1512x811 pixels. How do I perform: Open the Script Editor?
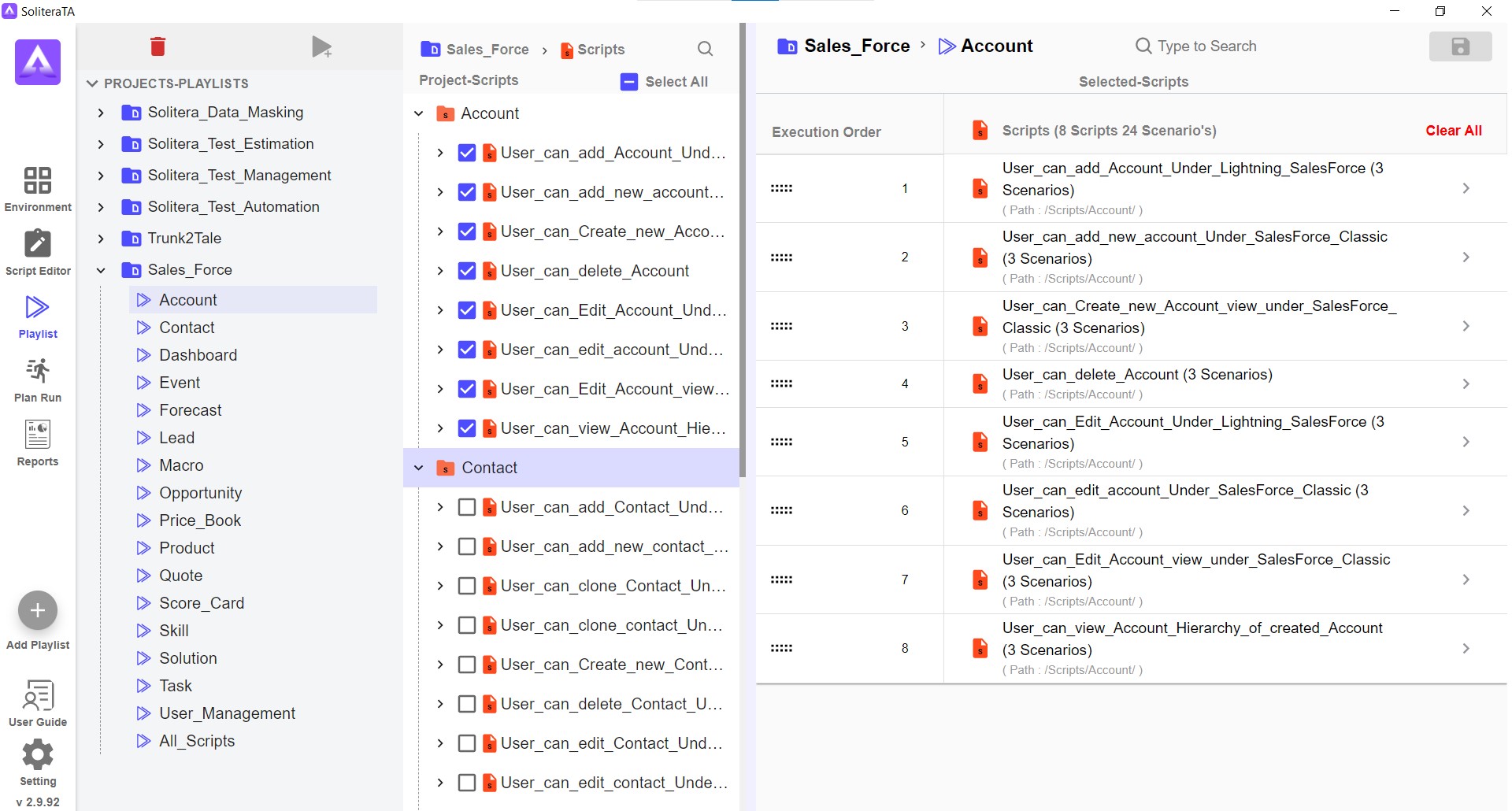[38, 252]
